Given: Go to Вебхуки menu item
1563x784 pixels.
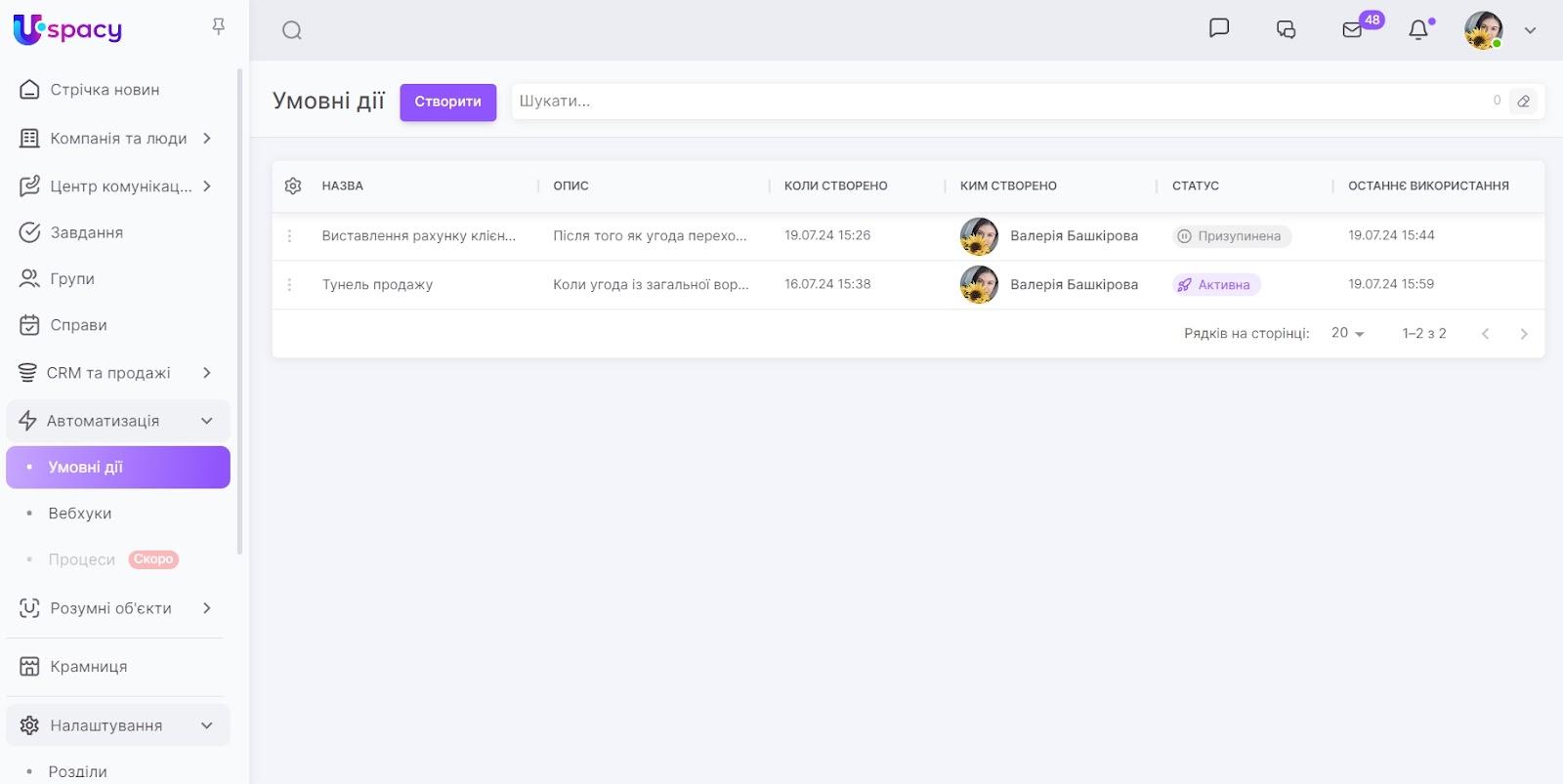Looking at the screenshot, I should coord(80,514).
